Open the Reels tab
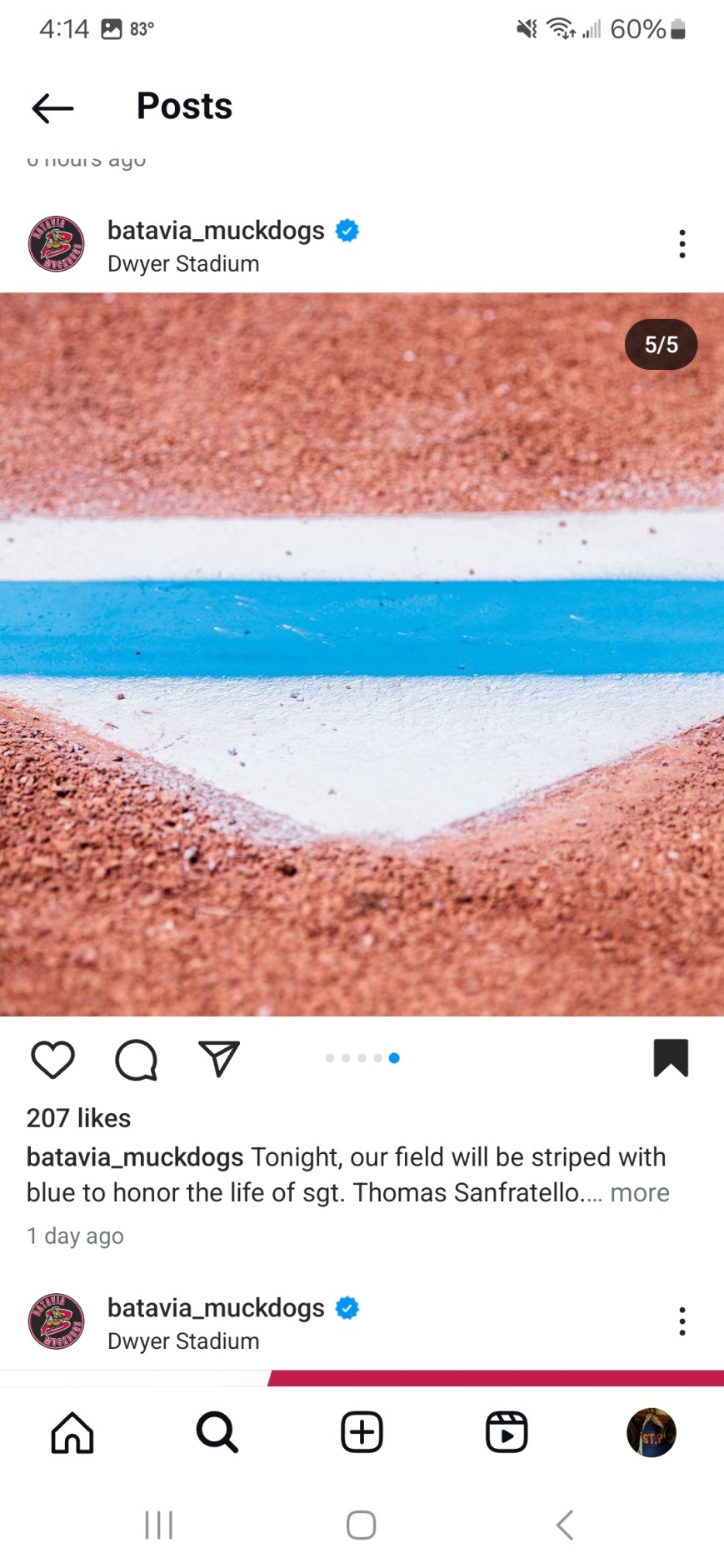 tap(507, 1432)
